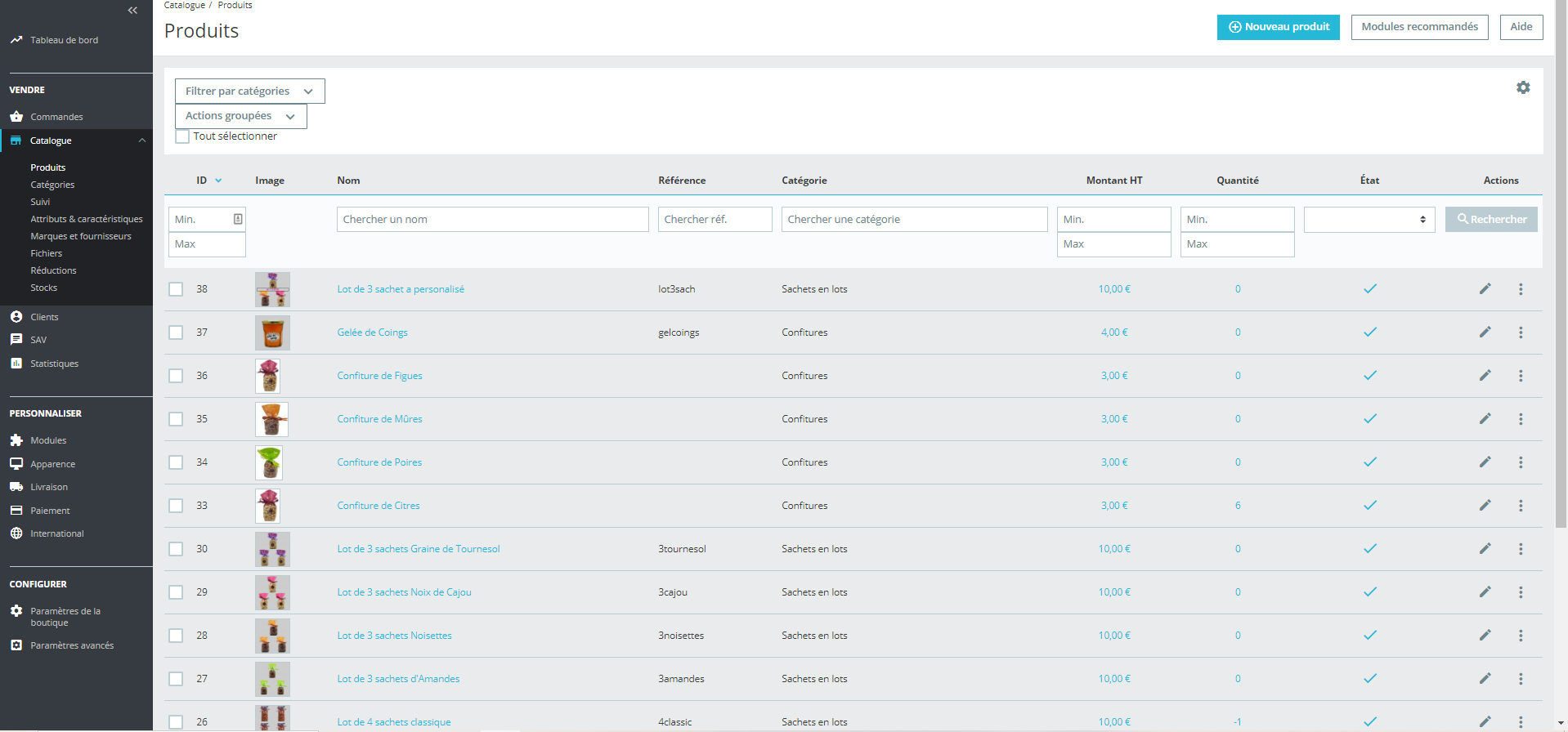This screenshot has width=1568, height=732.
Task: Select checkbox for product ID 37
Action: 176,333
